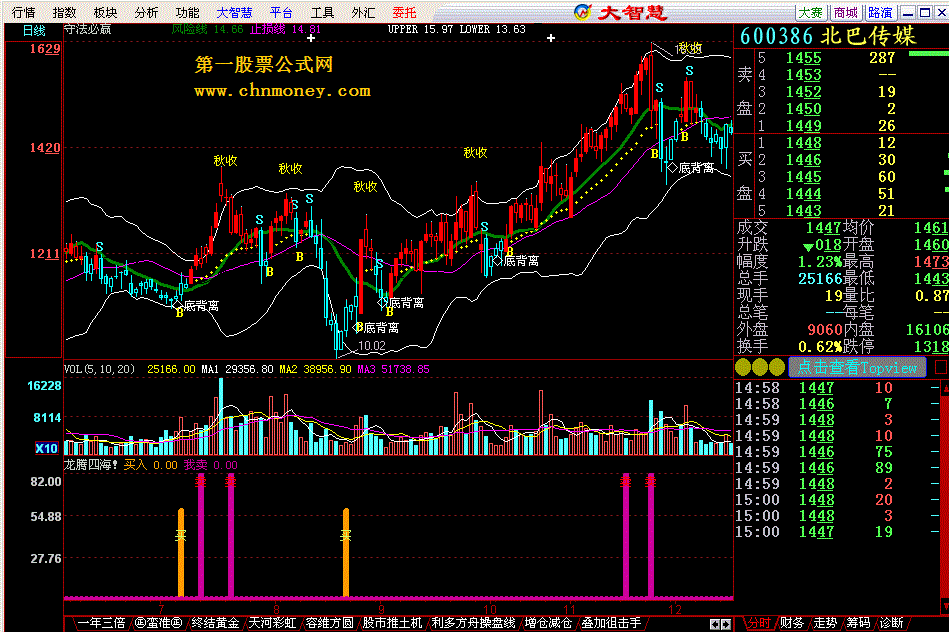Select the 叠加狙击手 indicator tab
This screenshot has width=949, height=632.
click(x=611, y=623)
